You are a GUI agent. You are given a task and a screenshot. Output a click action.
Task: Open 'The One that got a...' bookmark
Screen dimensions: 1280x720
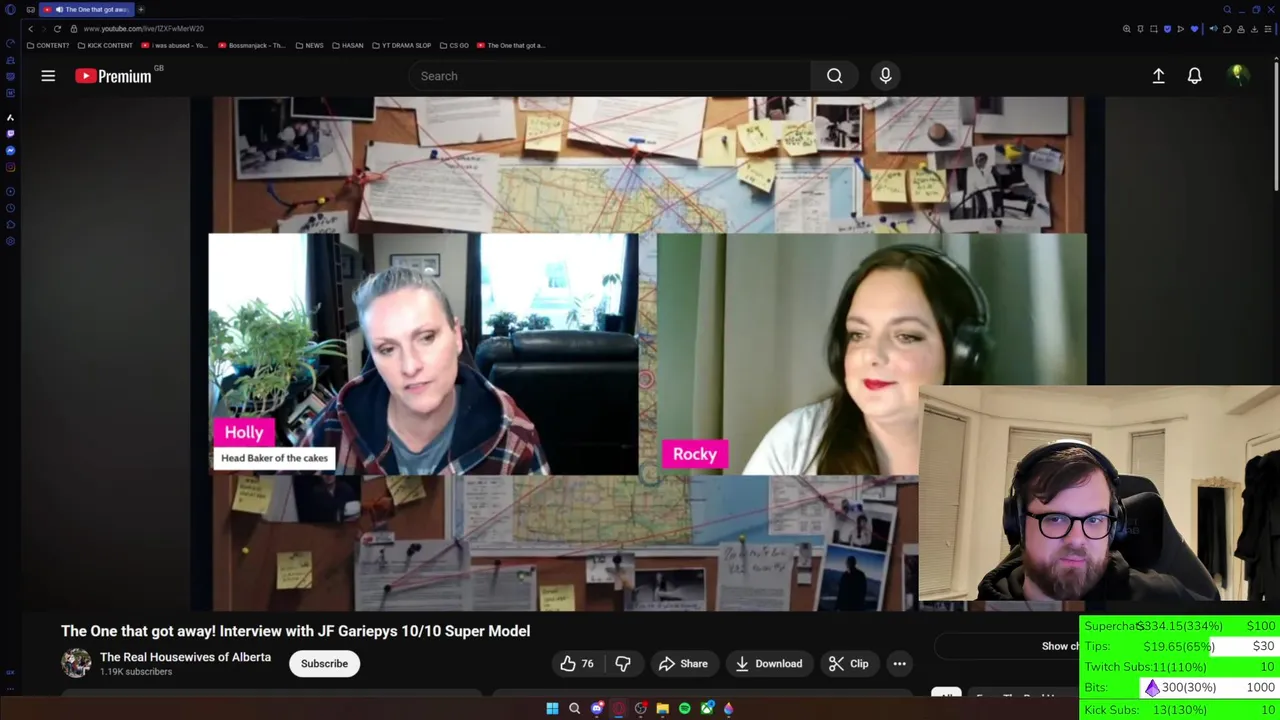pos(511,45)
